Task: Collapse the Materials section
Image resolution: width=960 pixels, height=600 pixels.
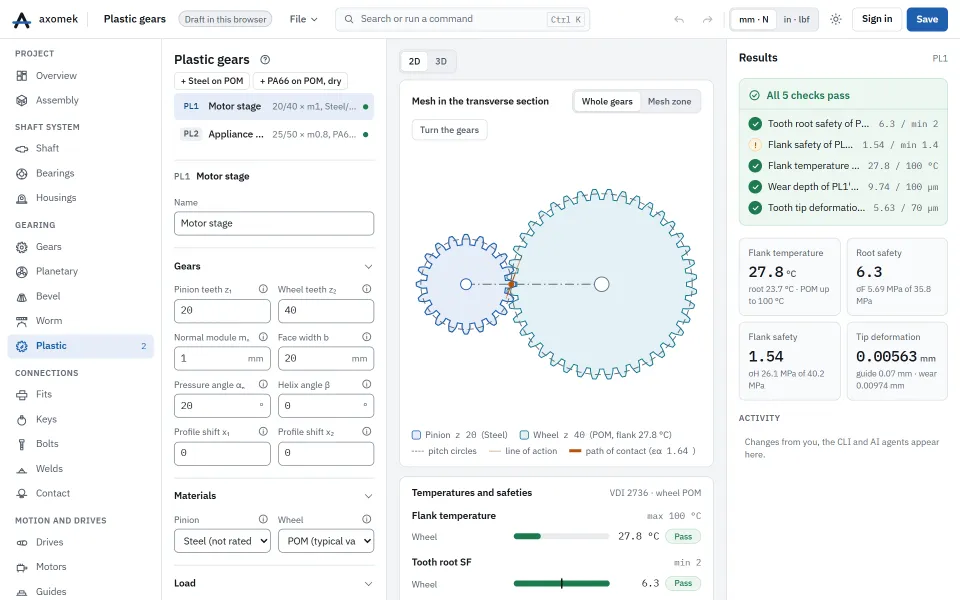Action: [368, 496]
